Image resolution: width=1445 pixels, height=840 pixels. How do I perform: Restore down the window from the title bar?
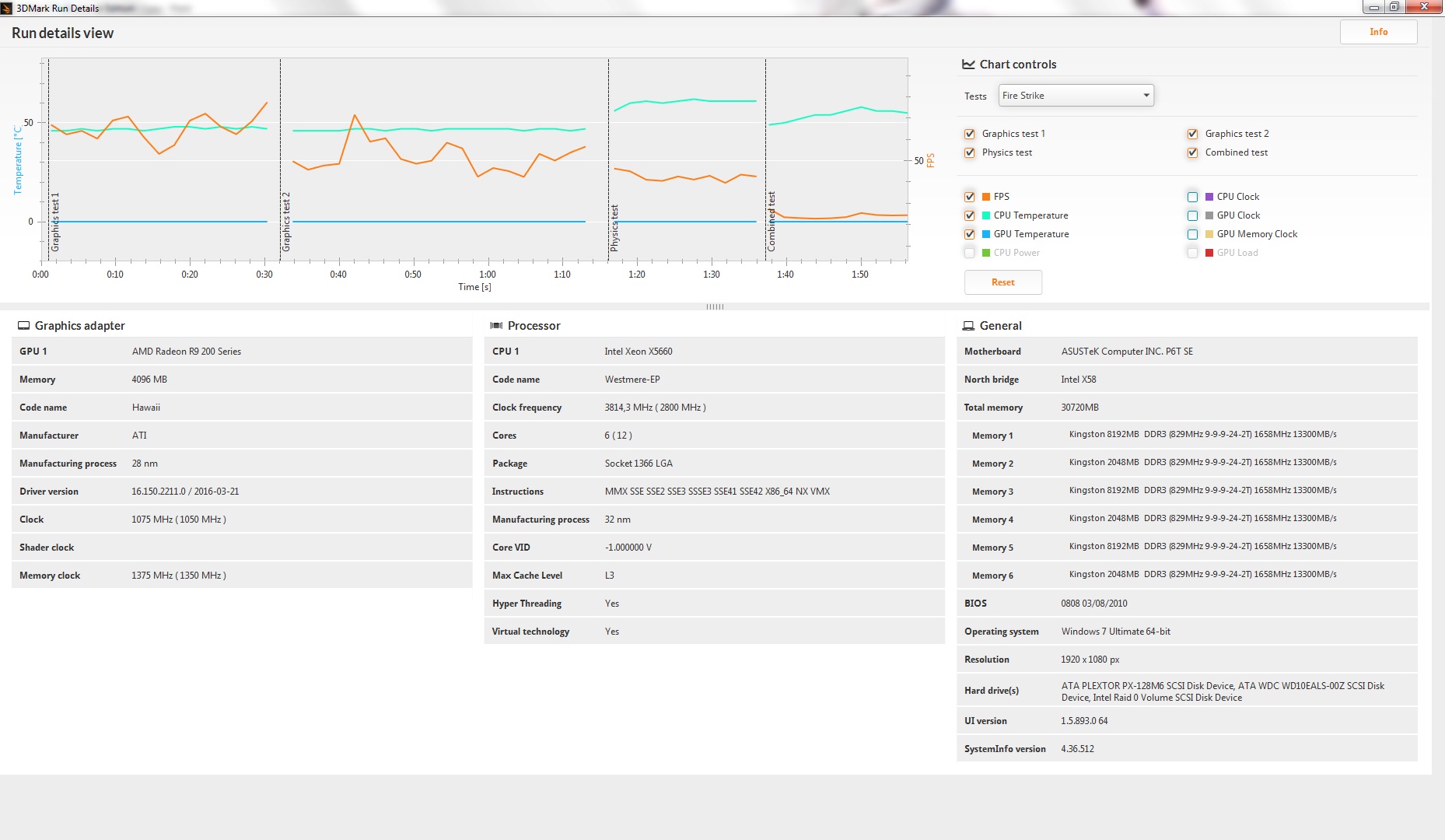pyautogui.click(x=1394, y=7)
